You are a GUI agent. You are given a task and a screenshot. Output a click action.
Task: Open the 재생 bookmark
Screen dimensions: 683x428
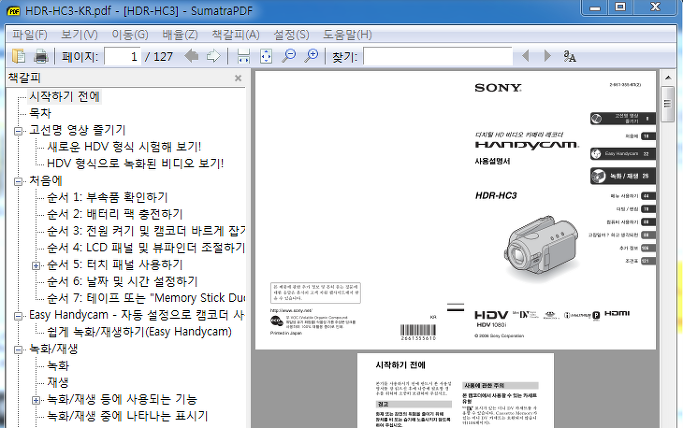[58, 383]
